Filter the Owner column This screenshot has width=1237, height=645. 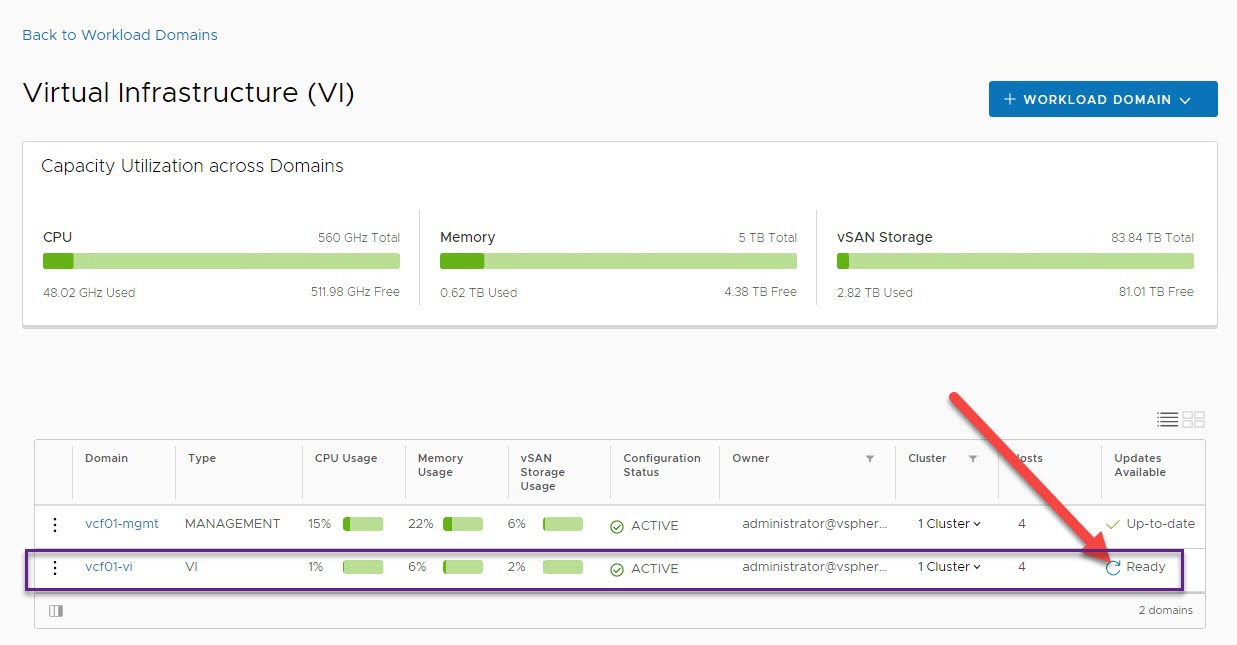click(x=870, y=459)
